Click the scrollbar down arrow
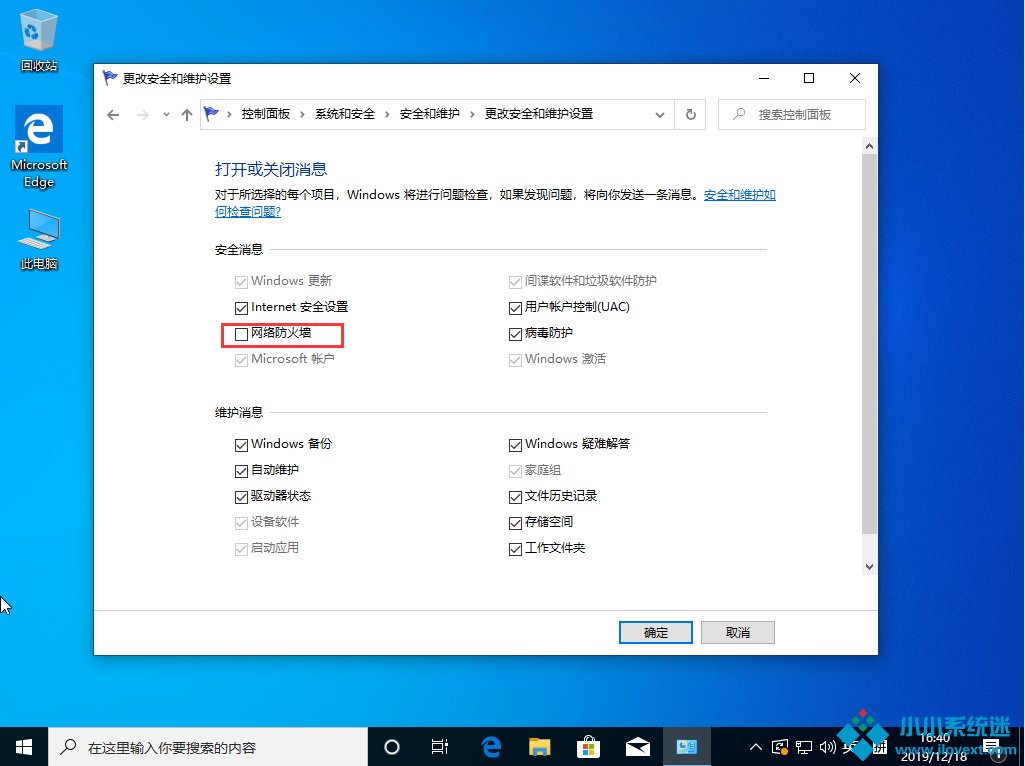This screenshot has width=1025, height=766. (x=869, y=567)
